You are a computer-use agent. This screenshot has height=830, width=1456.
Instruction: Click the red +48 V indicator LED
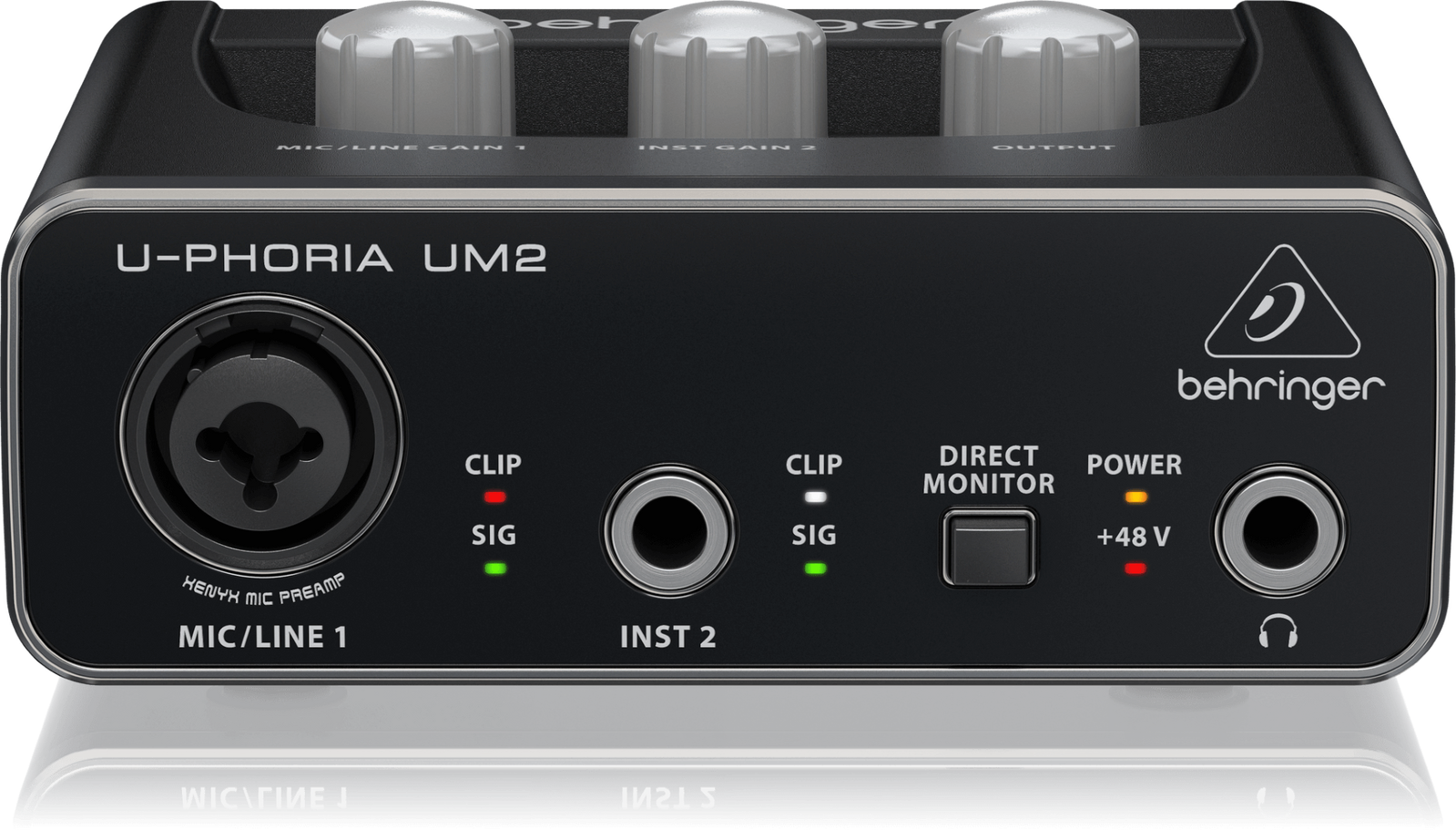click(x=1135, y=569)
